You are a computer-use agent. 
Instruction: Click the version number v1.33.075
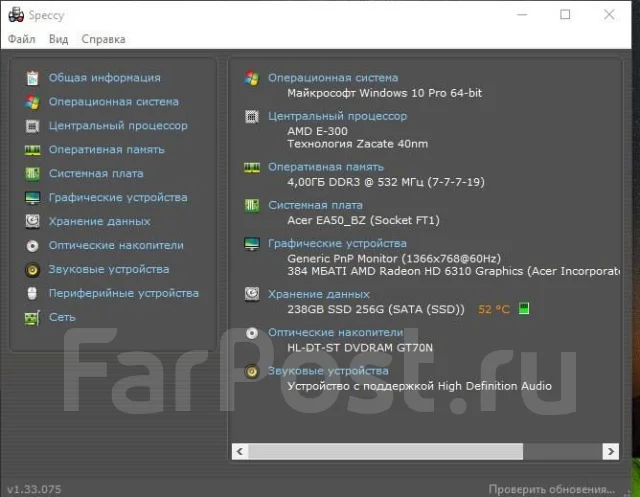click(34, 489)
